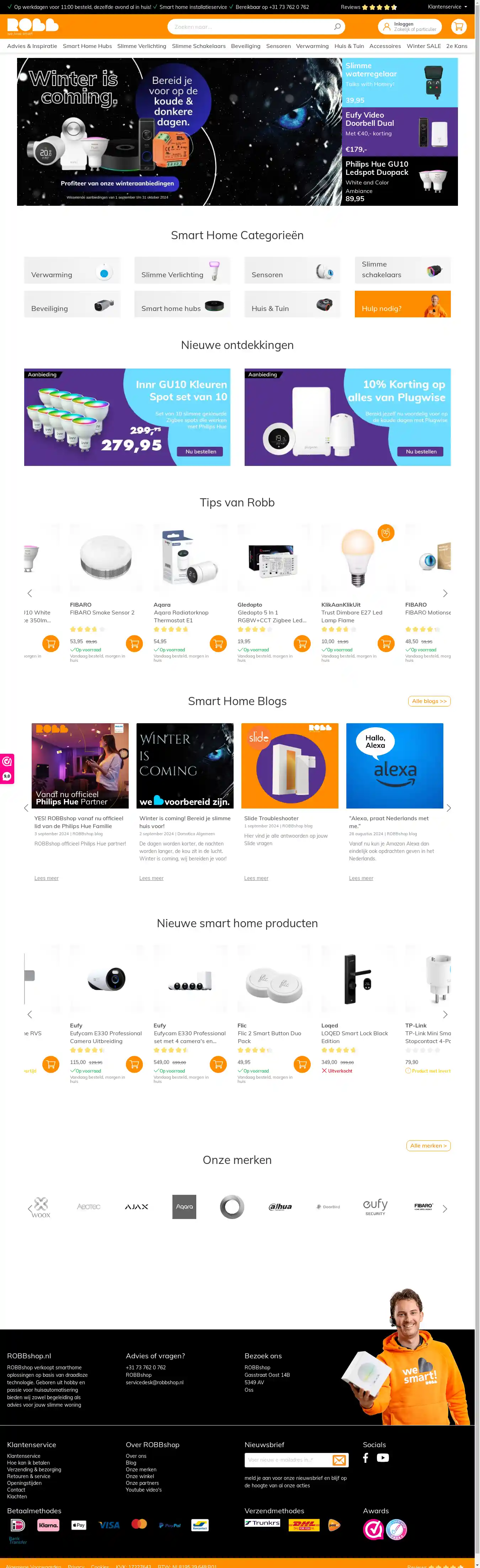Open ROBBshop Facebook page icon
480x1568 pixels.
pyautogui.click(x=366, y=1458)
